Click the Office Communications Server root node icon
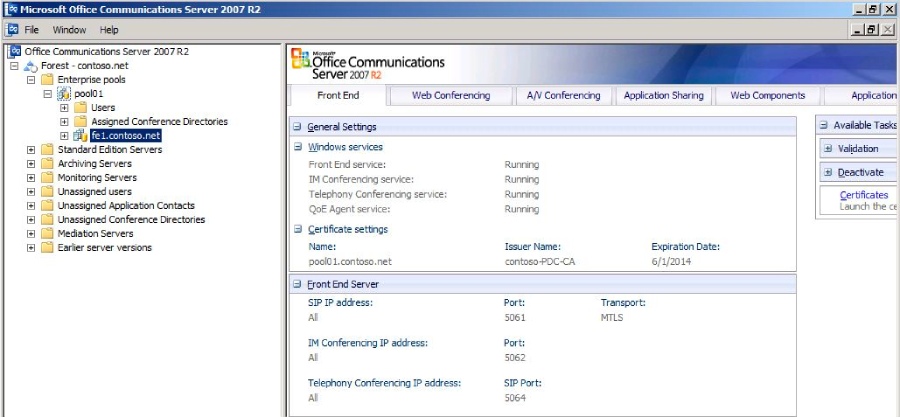This screenshot has width=900, height=417. click(14, 52)
